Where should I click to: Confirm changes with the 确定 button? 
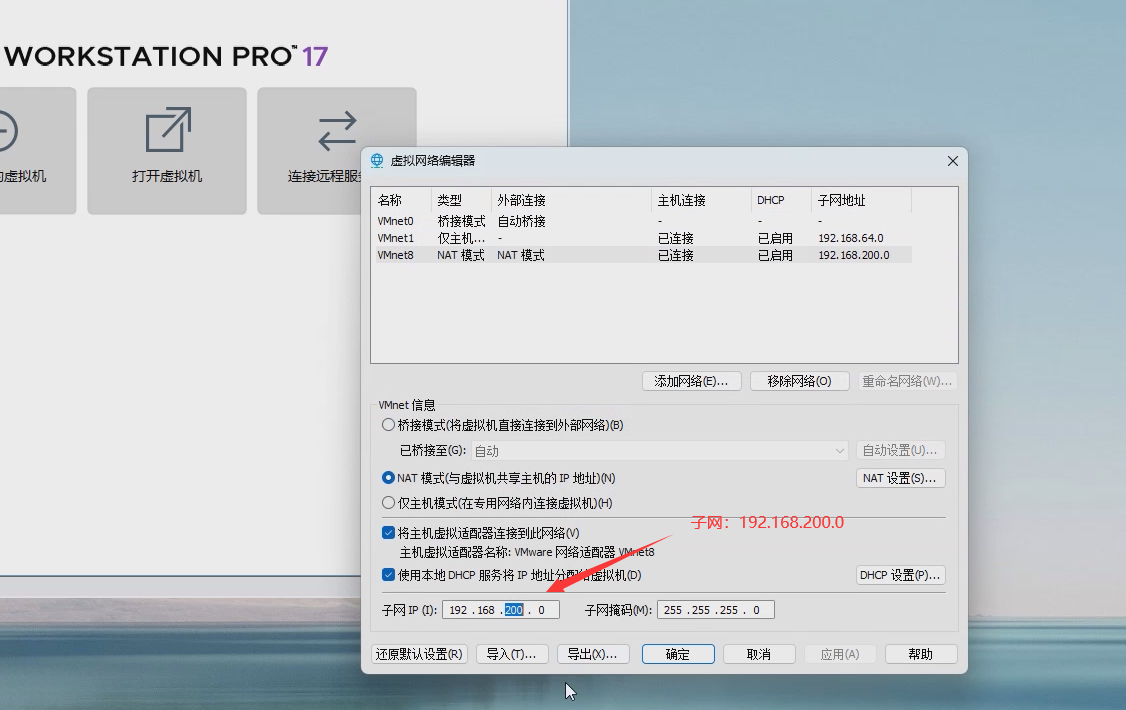(678, 654)
